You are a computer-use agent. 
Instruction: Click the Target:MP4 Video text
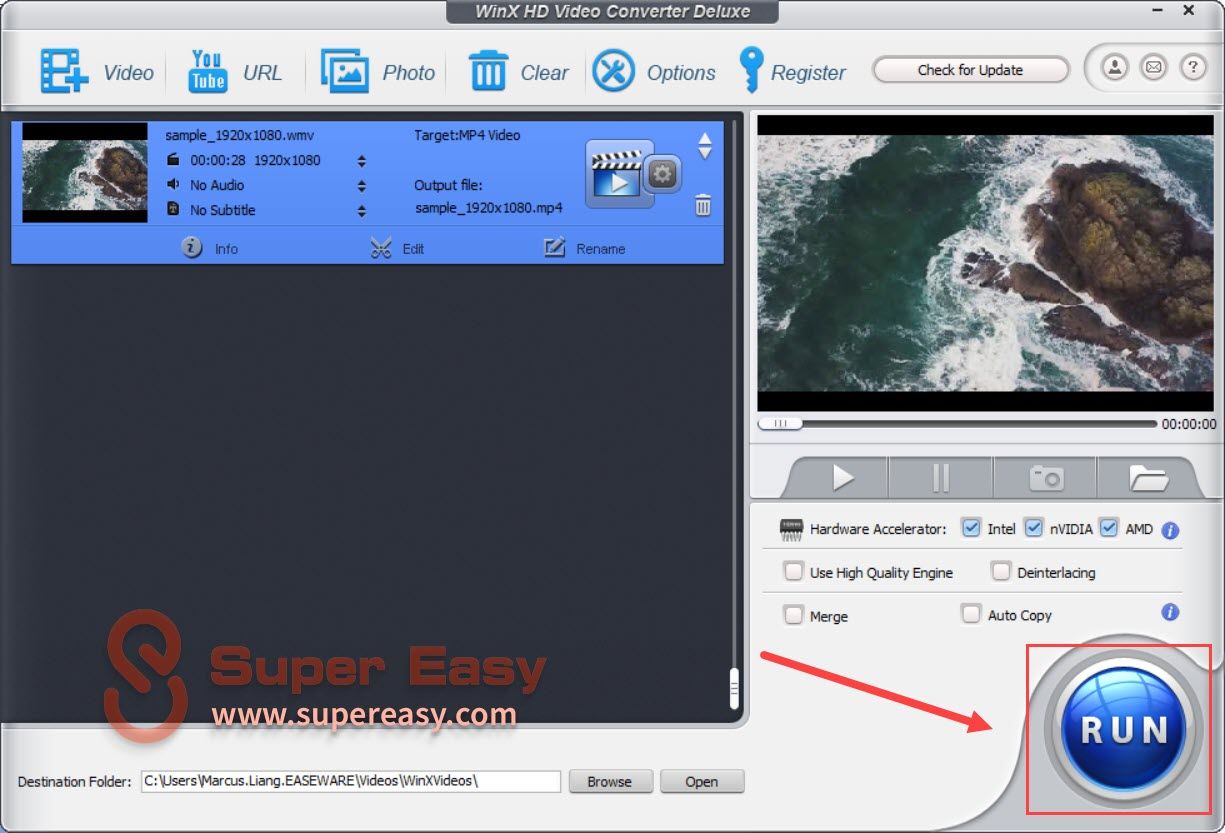(x=467, y=135)
